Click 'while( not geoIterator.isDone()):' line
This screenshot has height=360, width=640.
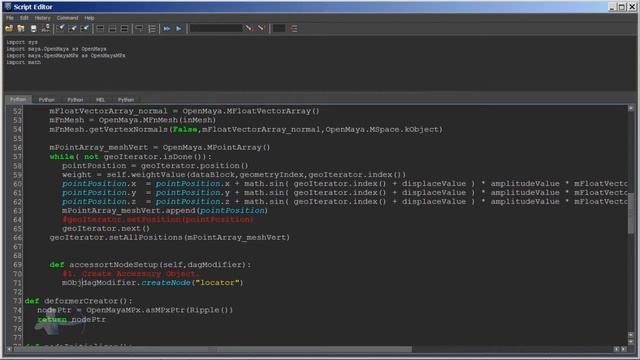click(131, 157)
